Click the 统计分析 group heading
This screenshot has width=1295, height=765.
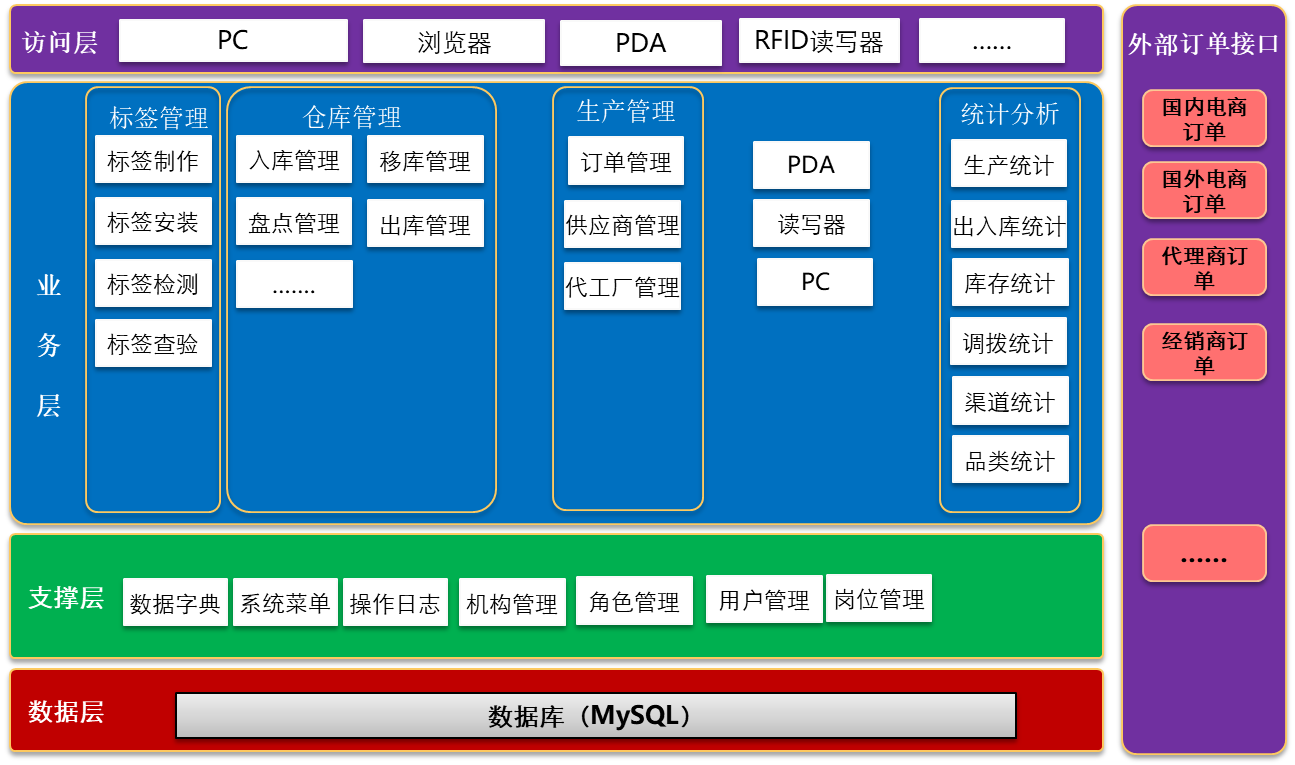pos(1010,113)
